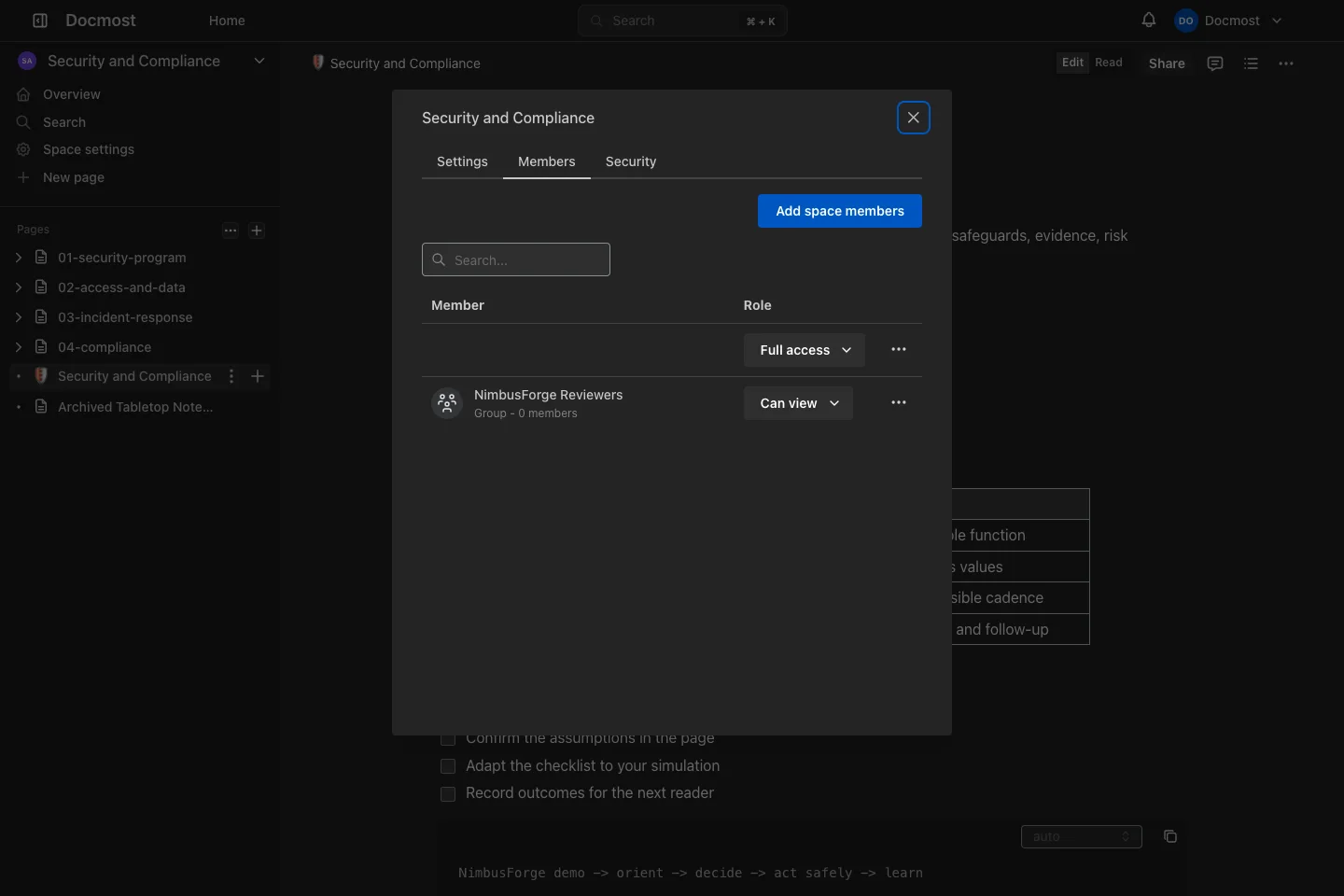Click the Member column header
Screen dimensions: 1344x896
[x=457, y=305]
